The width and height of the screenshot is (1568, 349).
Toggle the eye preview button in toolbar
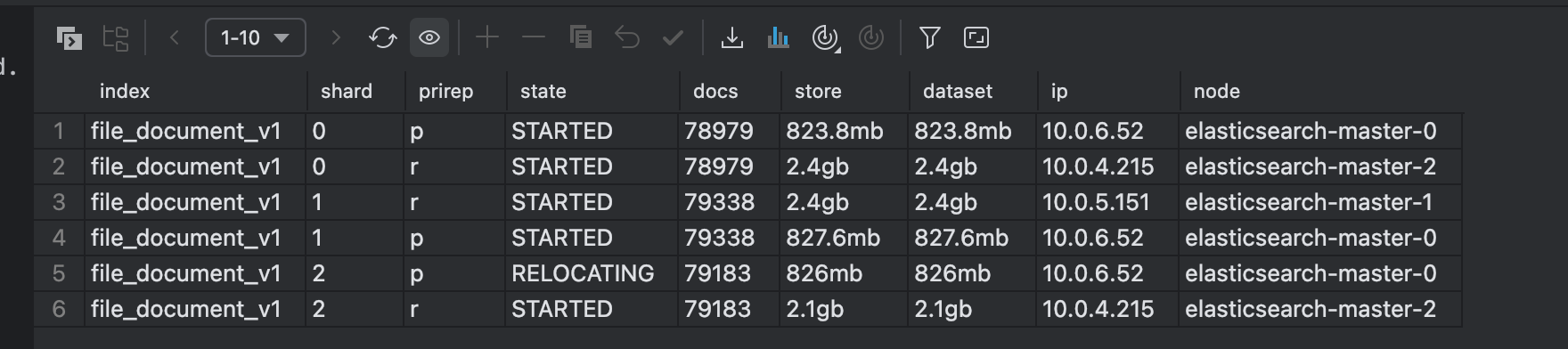tap(429, 37)
